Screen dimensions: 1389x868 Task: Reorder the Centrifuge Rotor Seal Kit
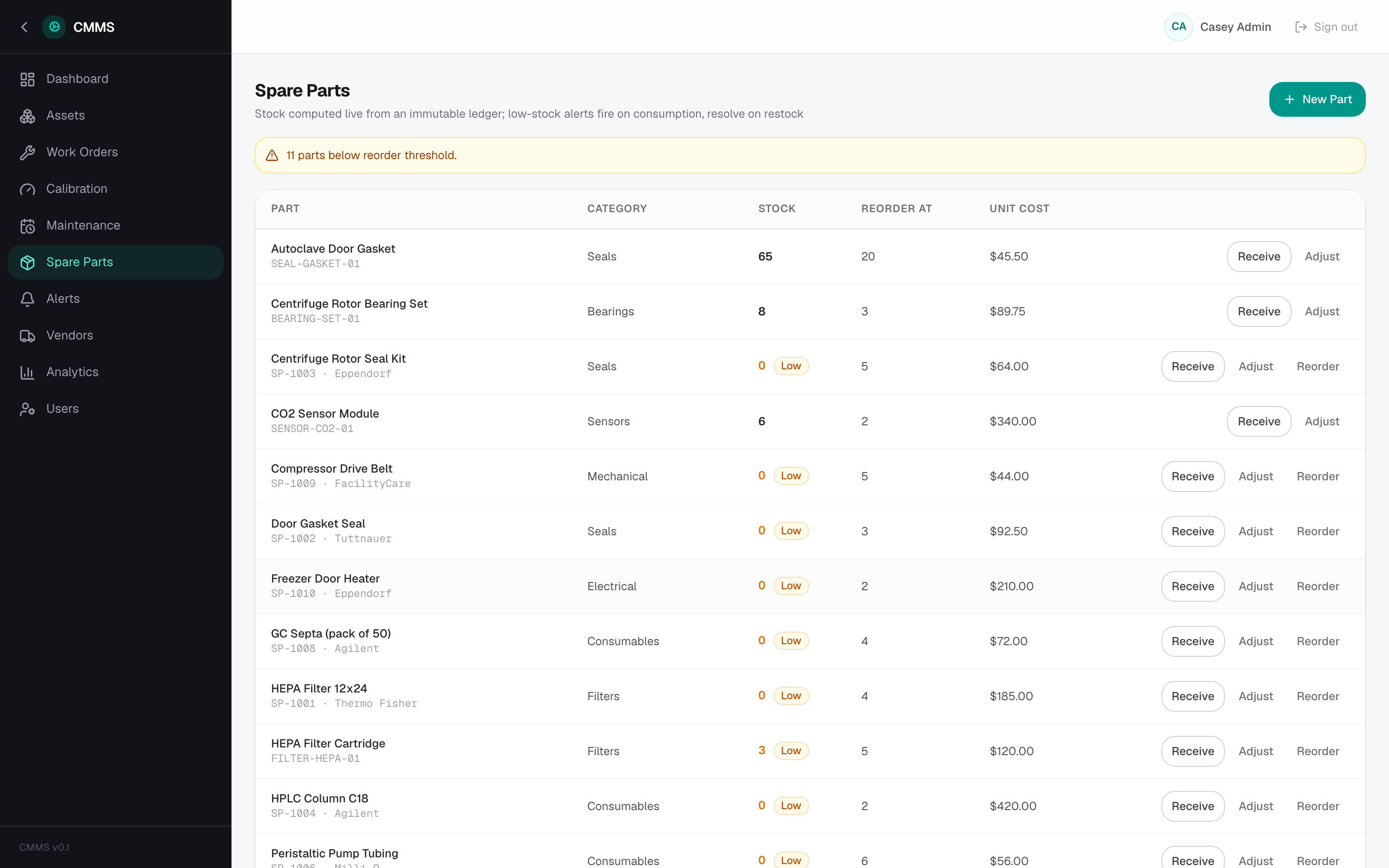(x=1318, y=366)
